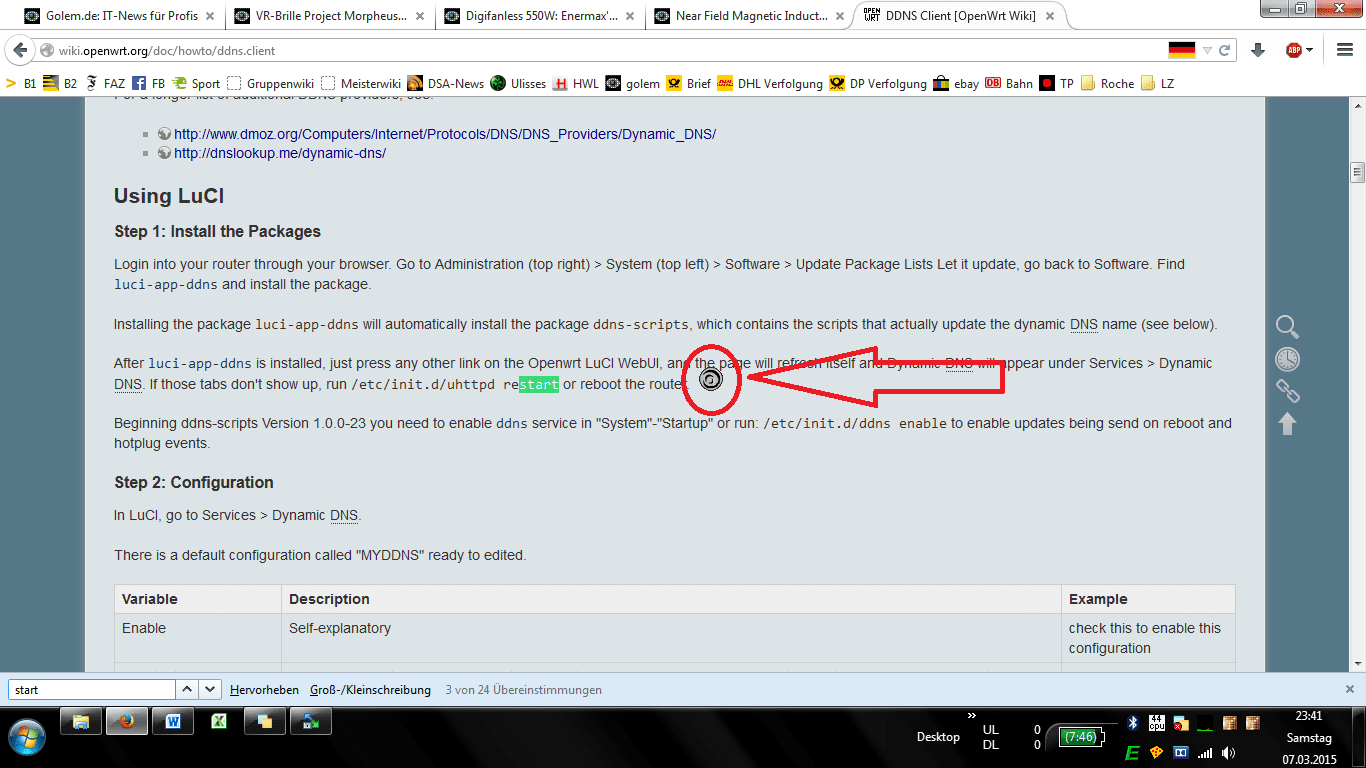Expand the LZ bookmark folder

coord(1158,84)
